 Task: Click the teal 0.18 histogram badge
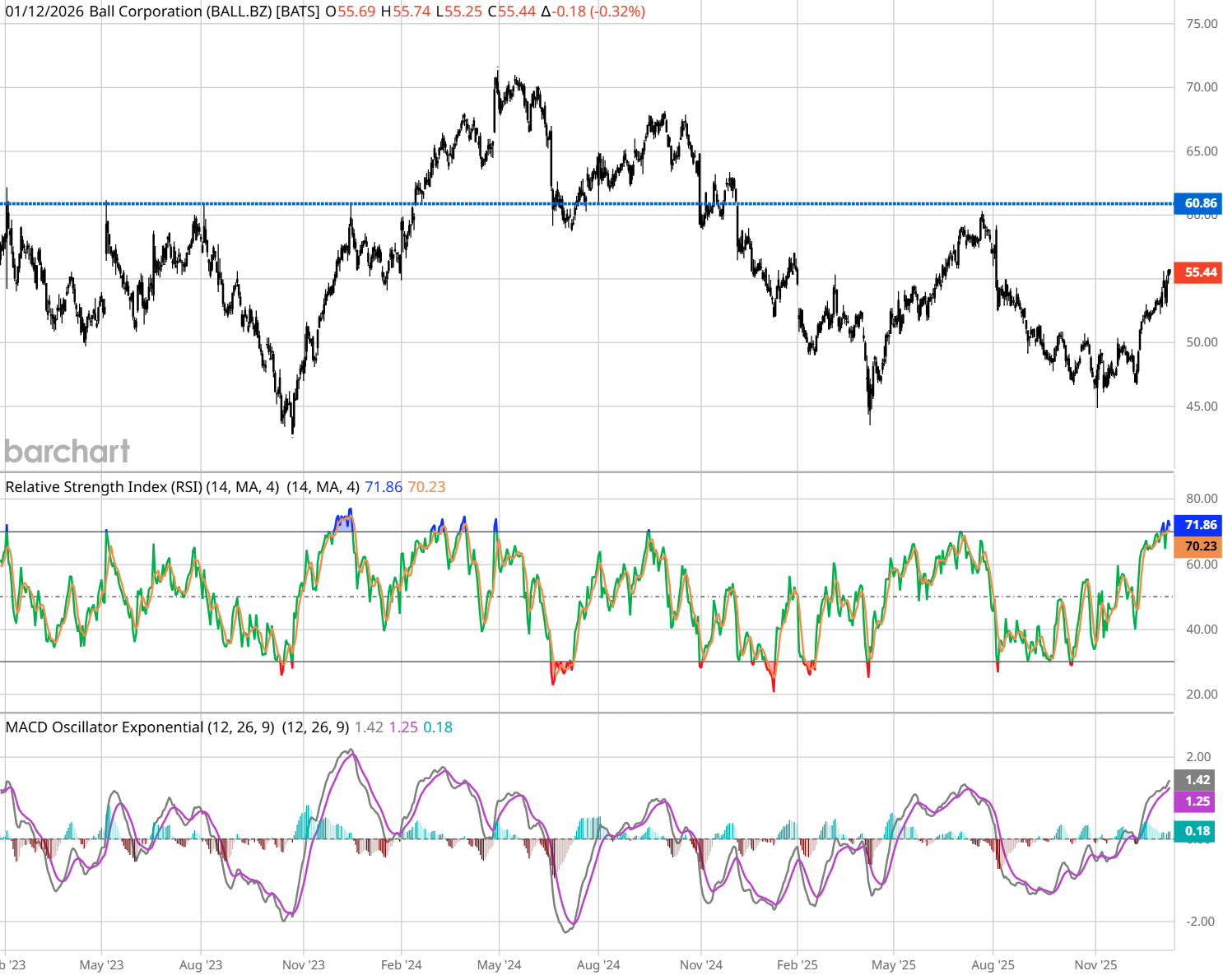[1197, 831]
